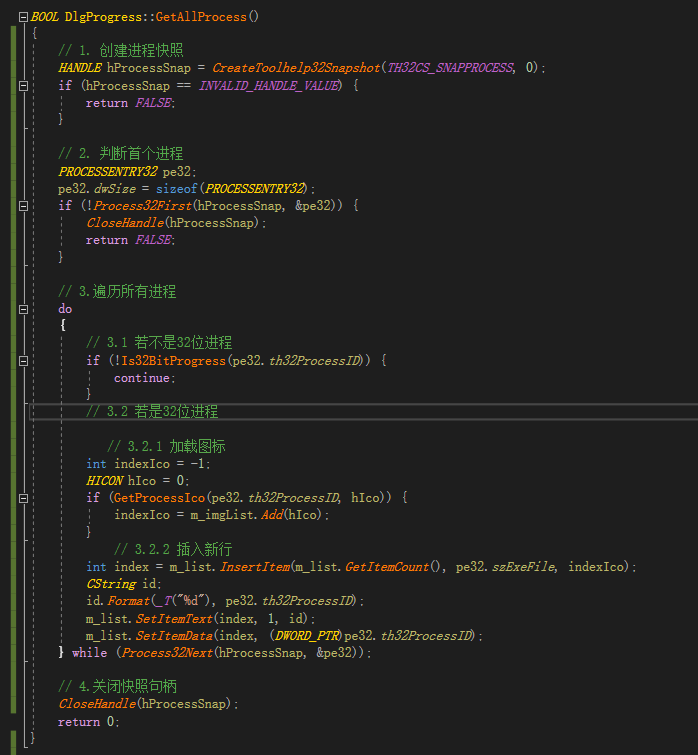The image size is (698, 755).
Task: Click the DlgProgress class name
Action: (103, 17)
